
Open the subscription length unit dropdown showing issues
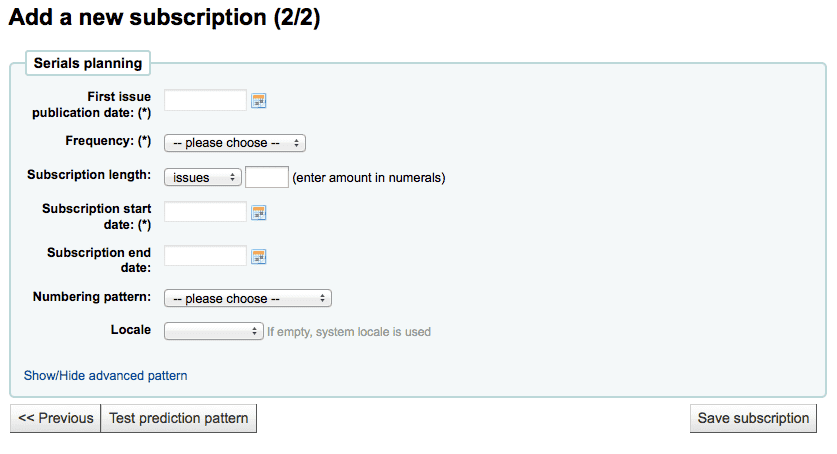click(203, 177)
